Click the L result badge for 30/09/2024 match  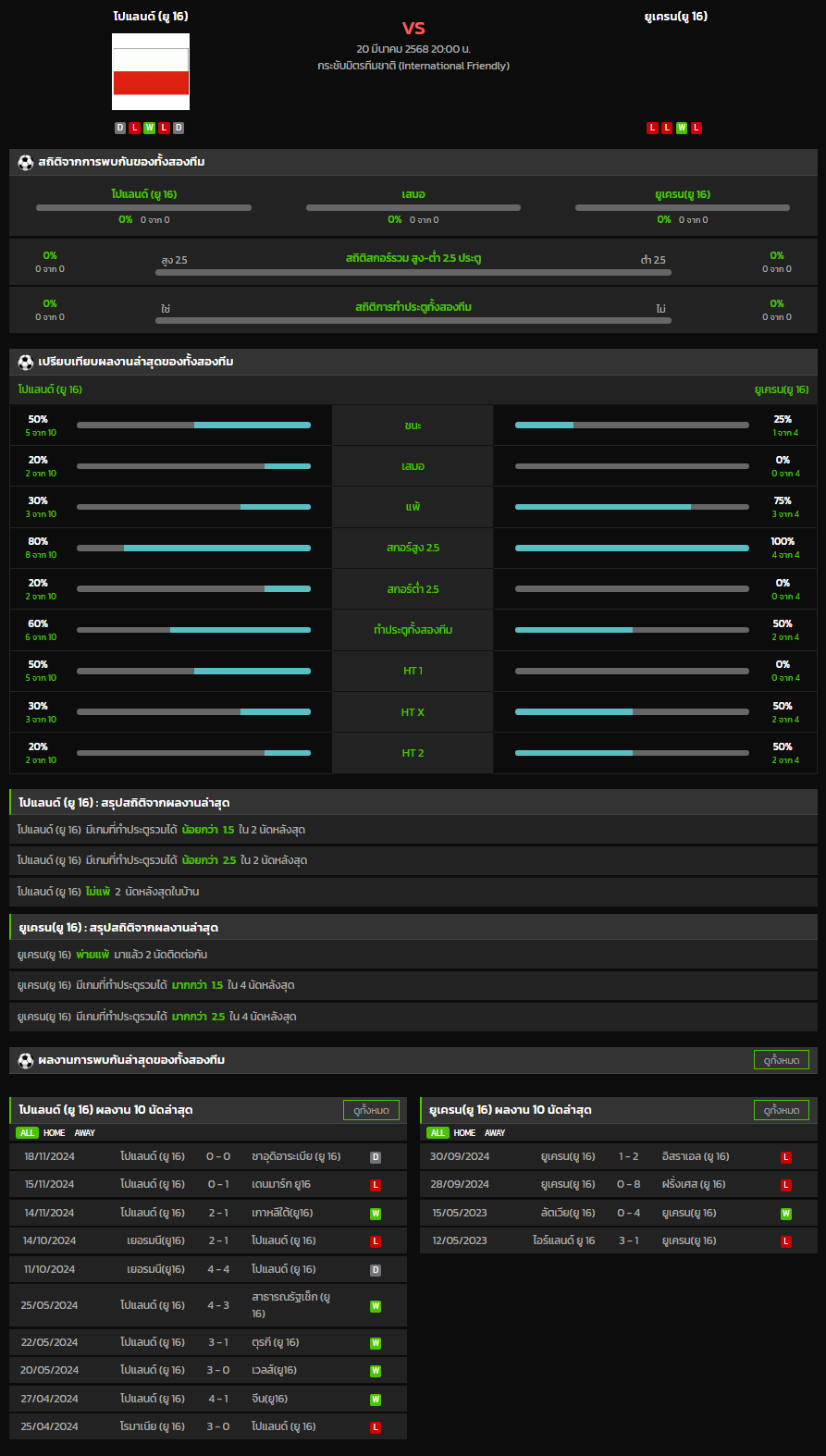pos(786,1157)
